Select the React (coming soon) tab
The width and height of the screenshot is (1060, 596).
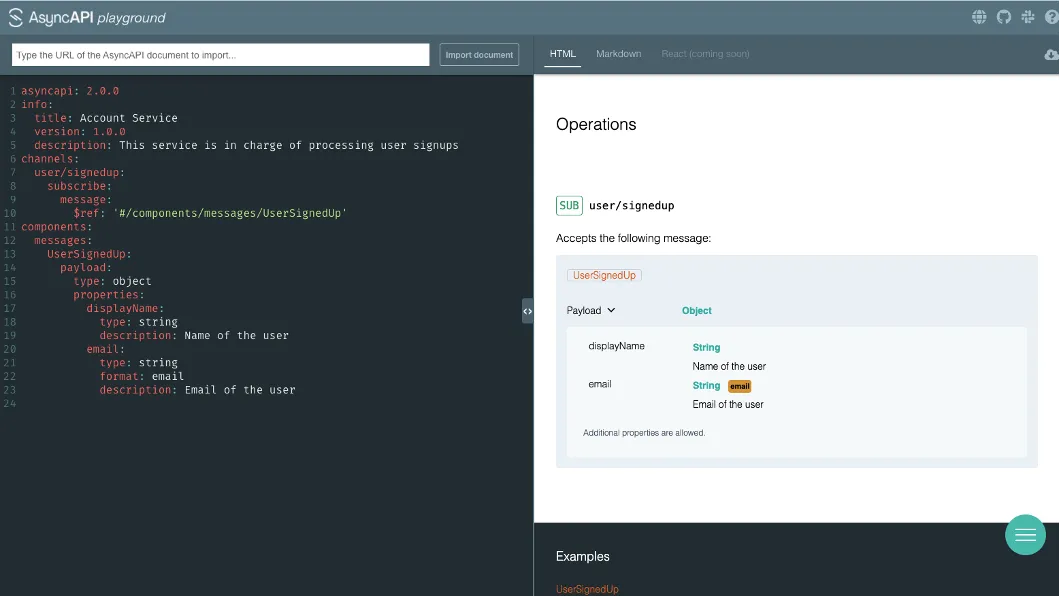pos(705,54)
